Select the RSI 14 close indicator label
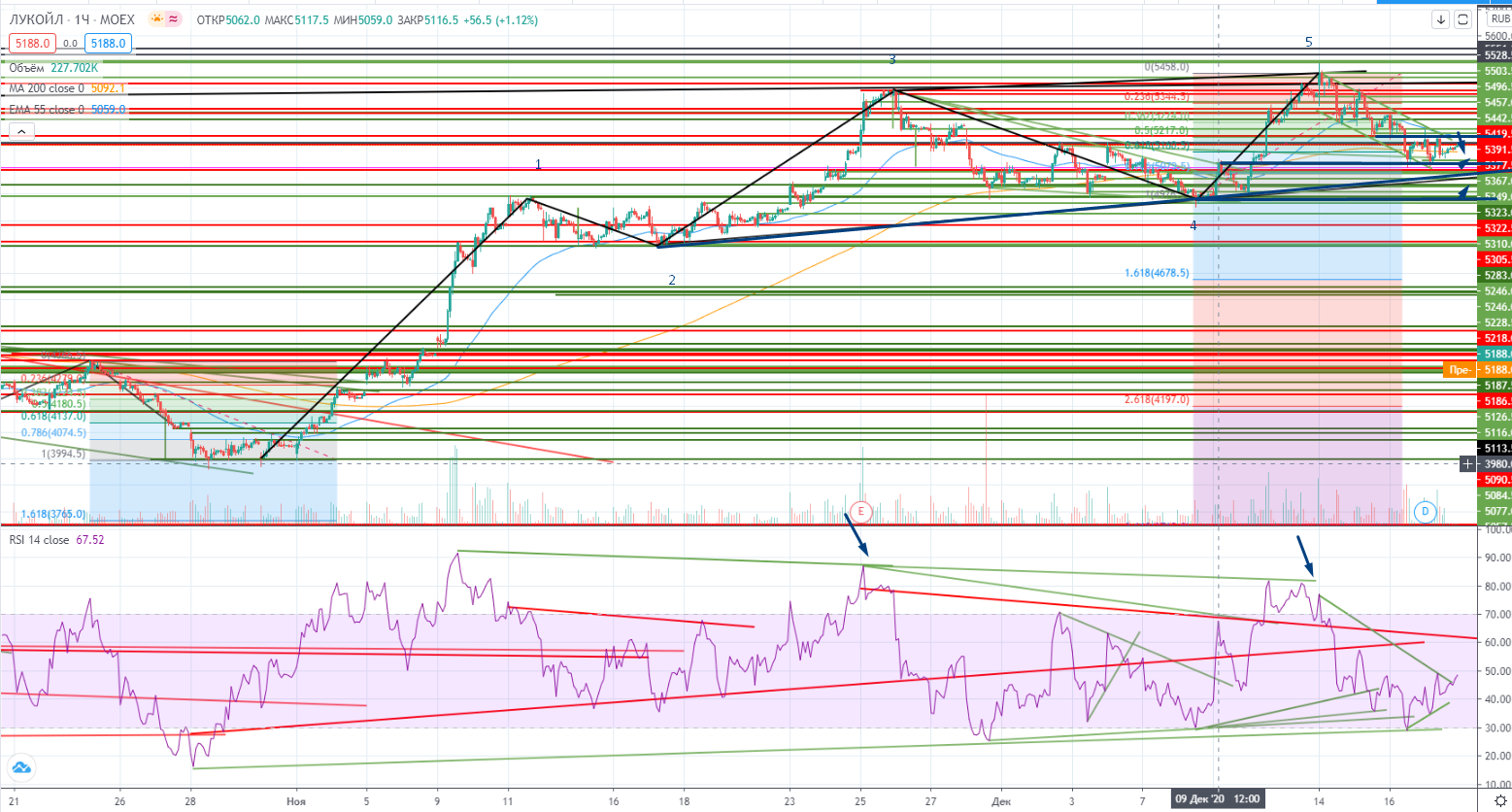The image size is (1512, 812). click(x=39, y=540)
